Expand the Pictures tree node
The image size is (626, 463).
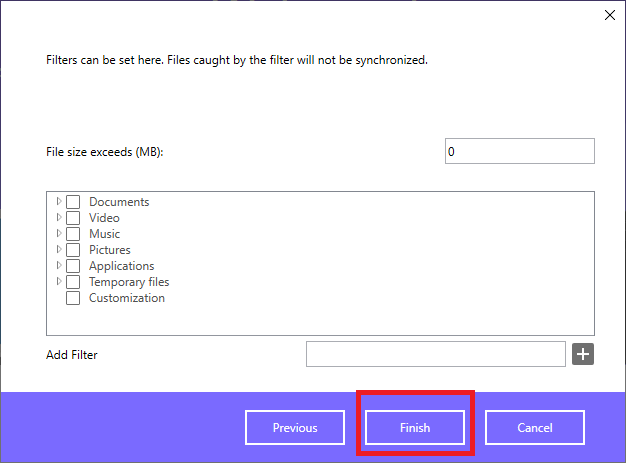[x=59, y=249]
